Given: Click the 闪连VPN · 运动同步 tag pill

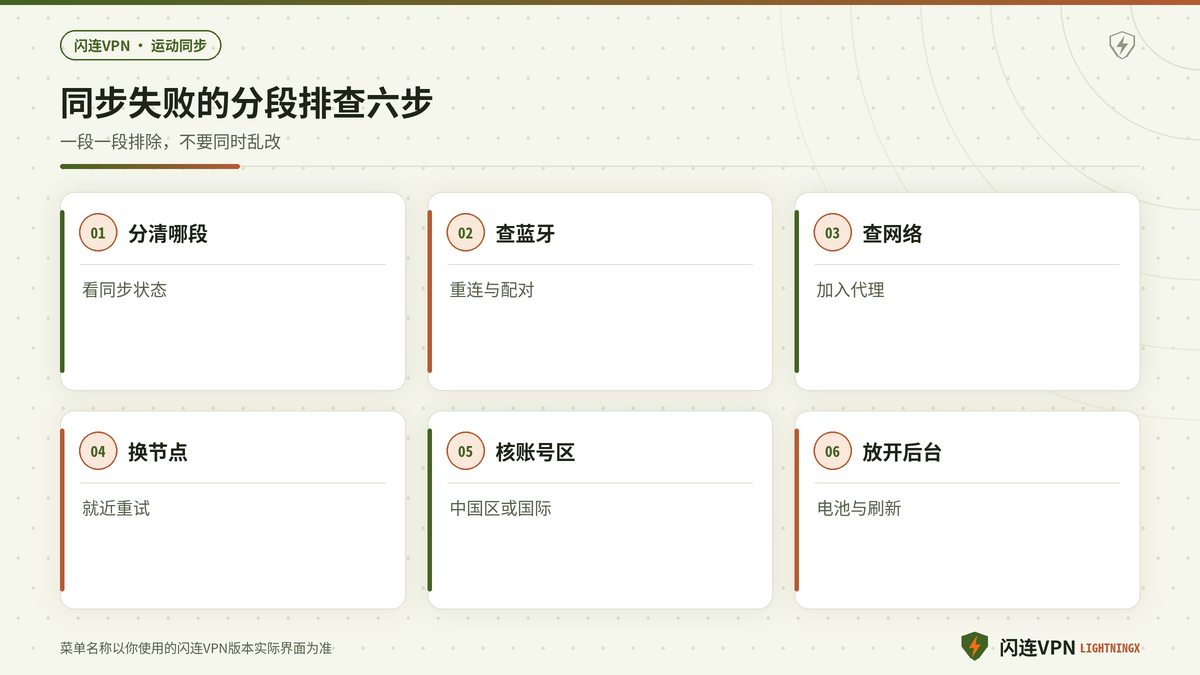Looking at the screenshot, I should 140,45.
